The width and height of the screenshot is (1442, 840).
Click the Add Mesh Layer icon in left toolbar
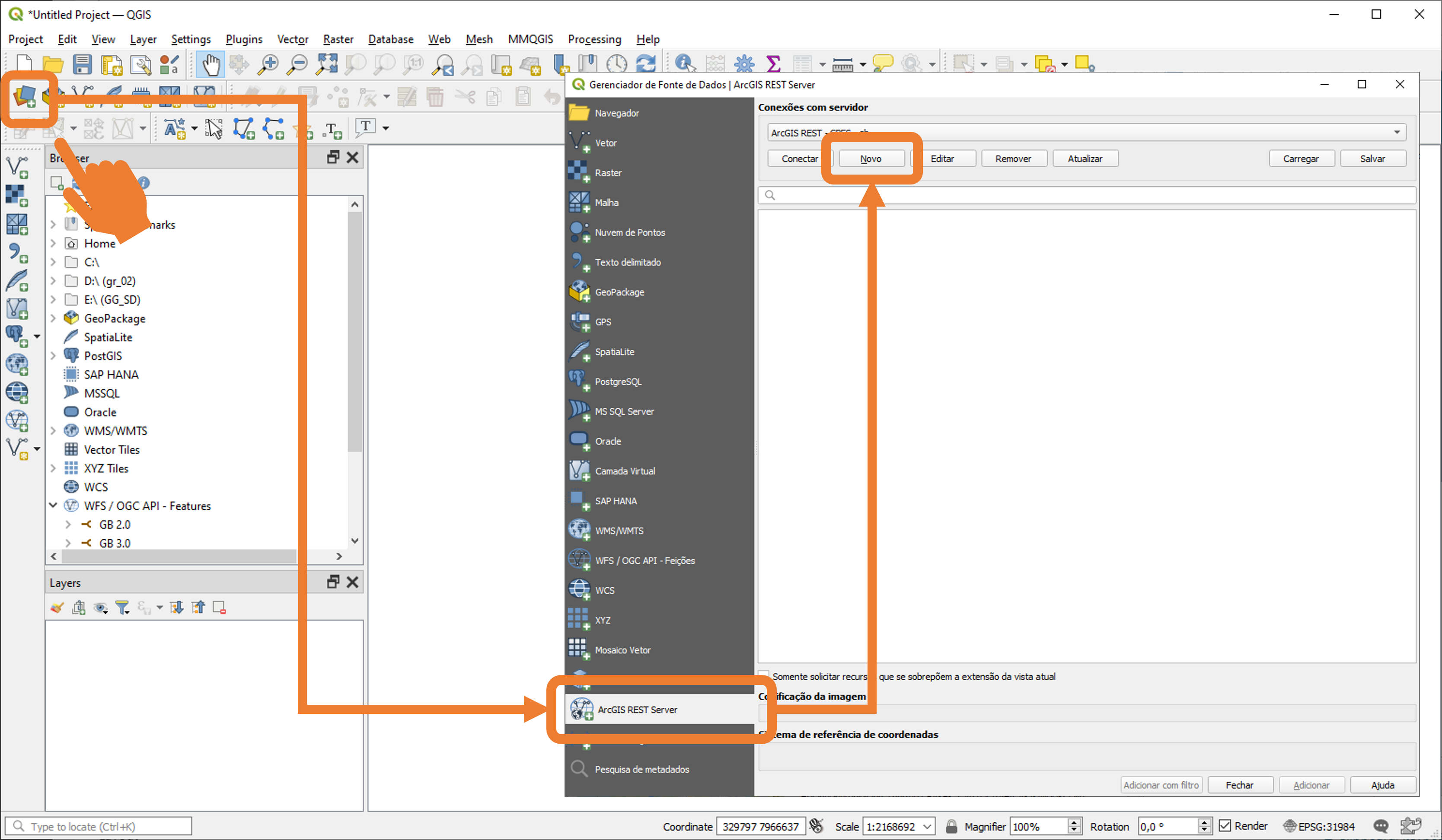[17, 224]
